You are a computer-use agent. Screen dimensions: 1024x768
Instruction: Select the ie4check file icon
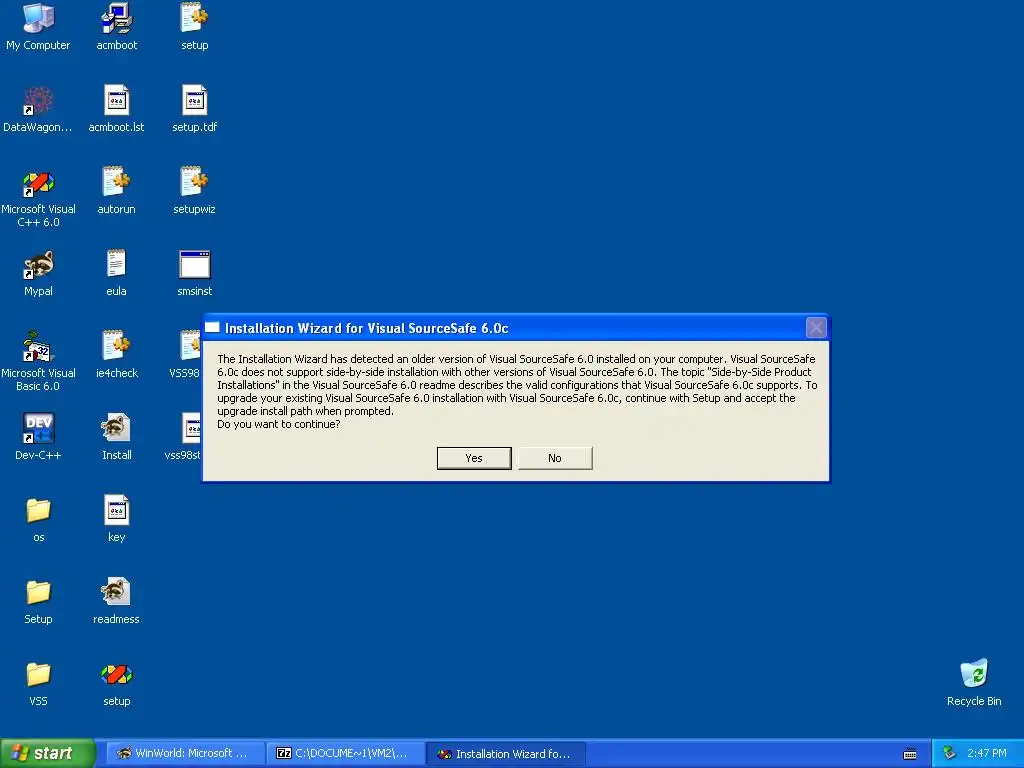pyautogui.click(x=116, y=355)
